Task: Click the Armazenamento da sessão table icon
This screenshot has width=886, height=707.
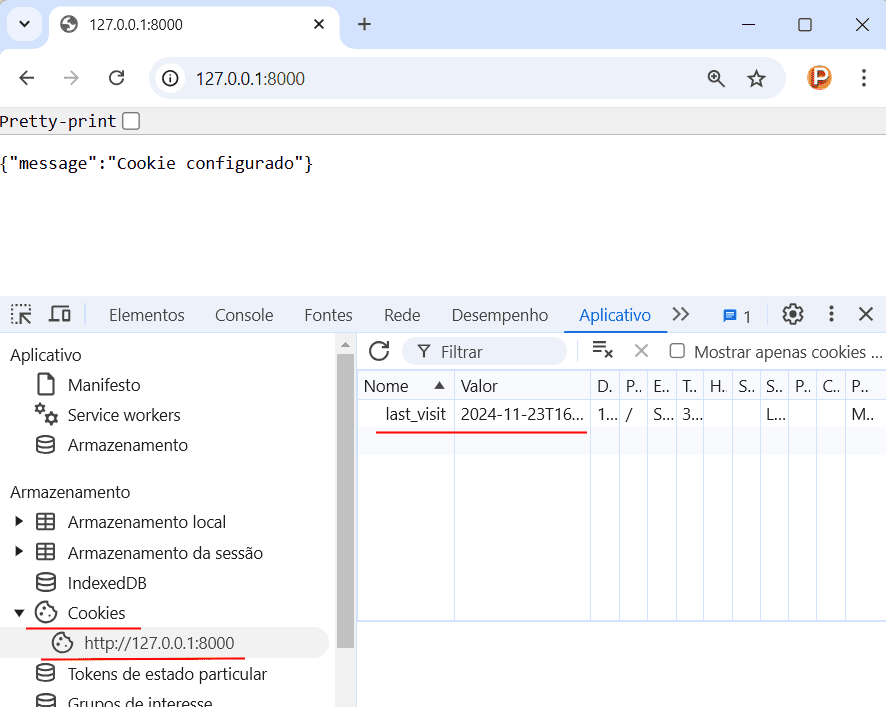Action: [46, 552]
